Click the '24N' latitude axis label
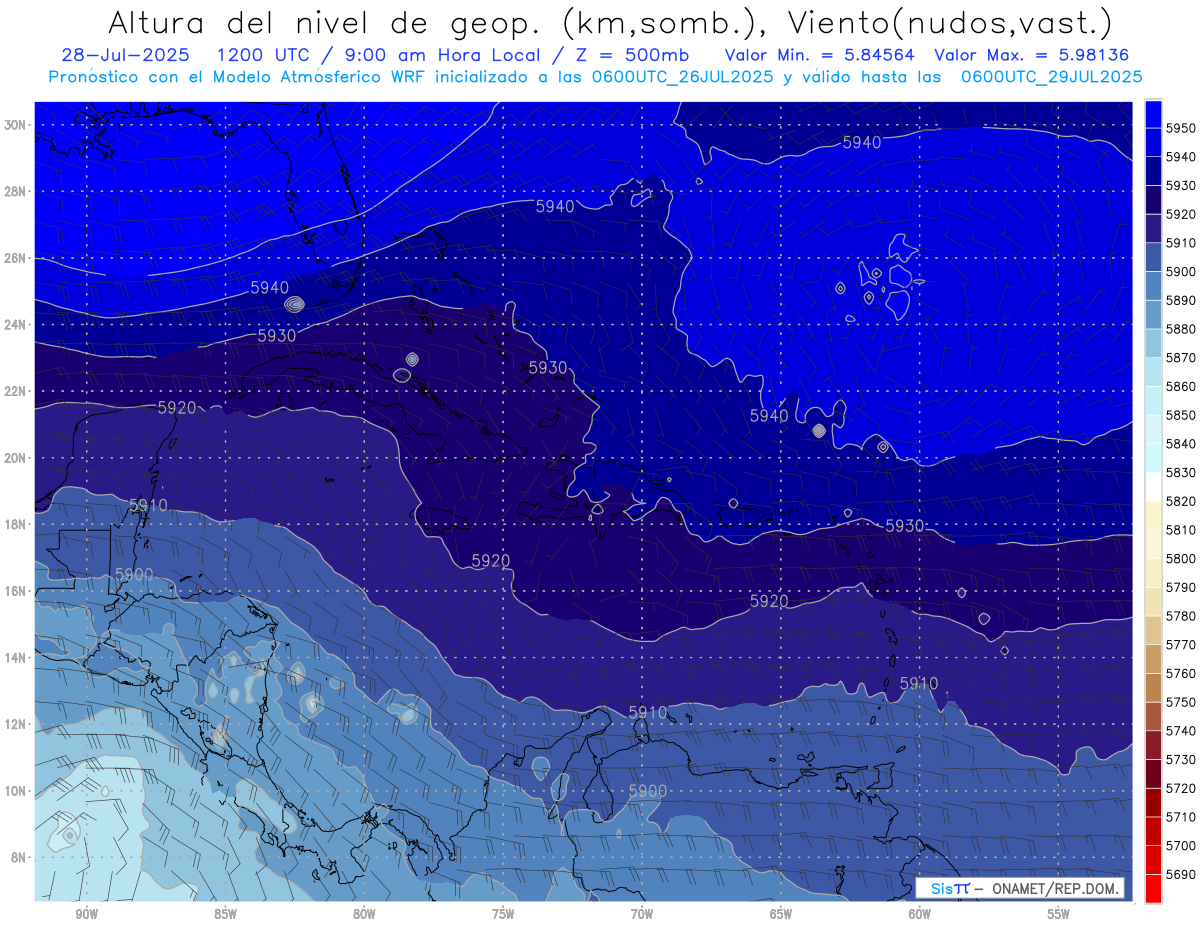 [x=15, y=325]
